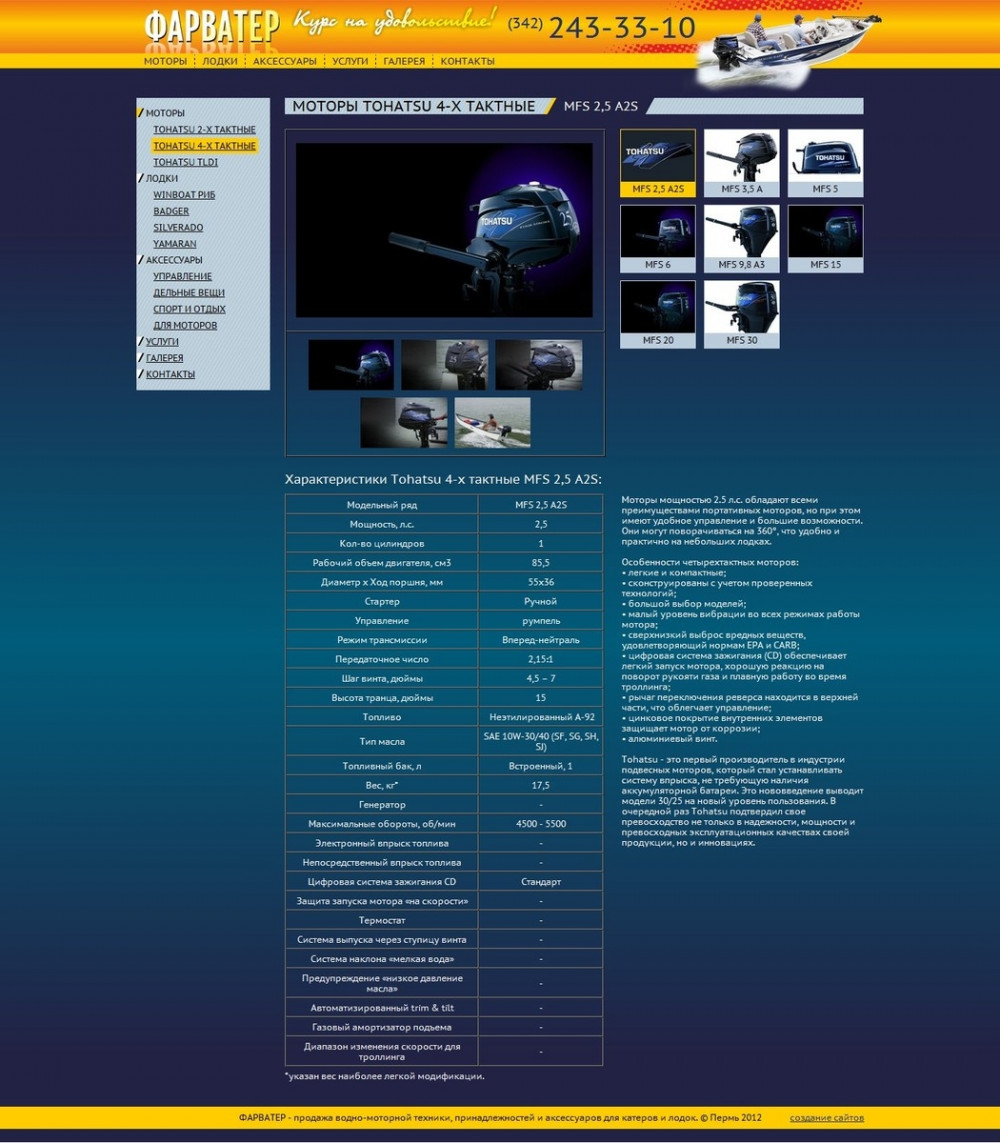Screen dimensions: 1000x1143
Task: Click the Газовый амортизатор подъема row label
Action: click(381, 1026)
